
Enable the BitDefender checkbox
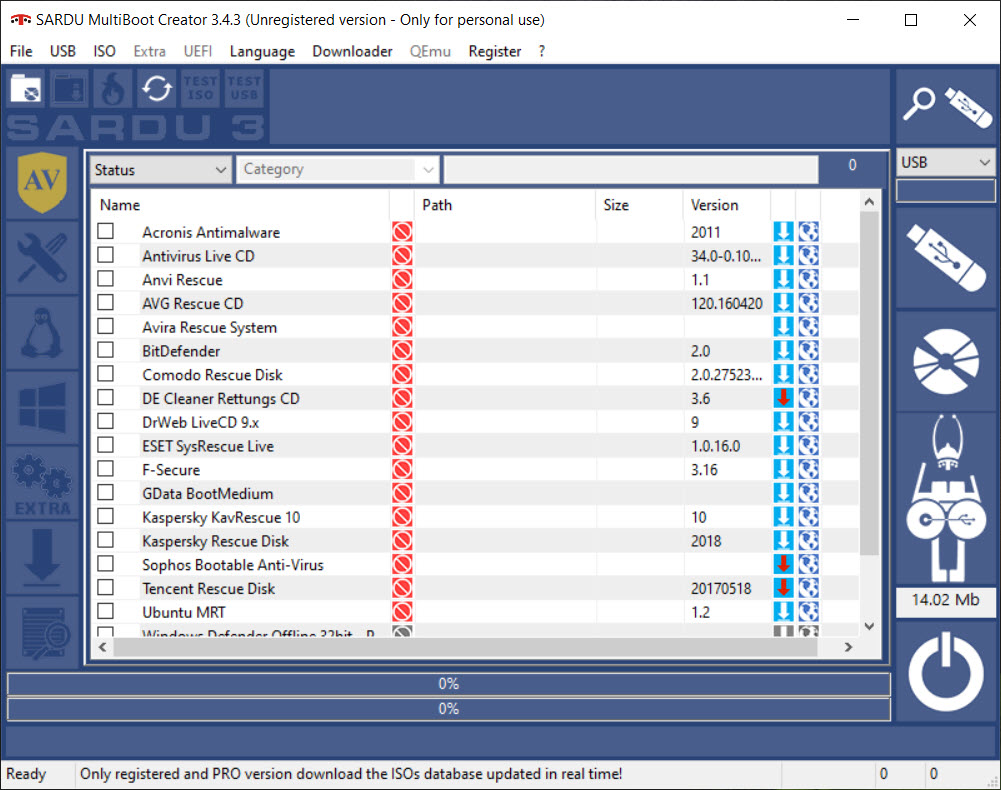coord(105,351)
